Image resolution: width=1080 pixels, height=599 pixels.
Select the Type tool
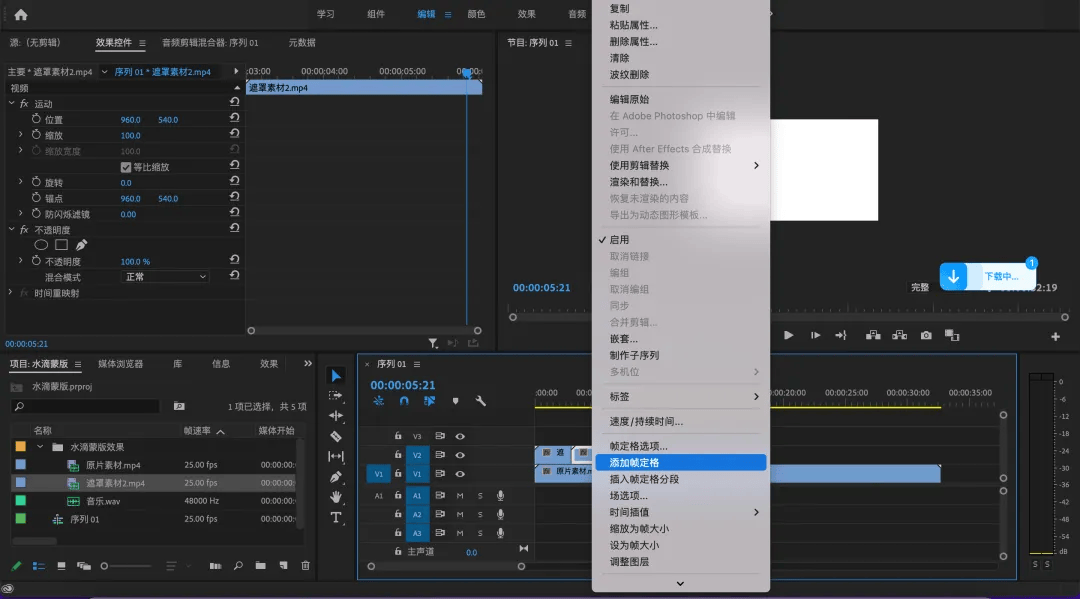335,517
